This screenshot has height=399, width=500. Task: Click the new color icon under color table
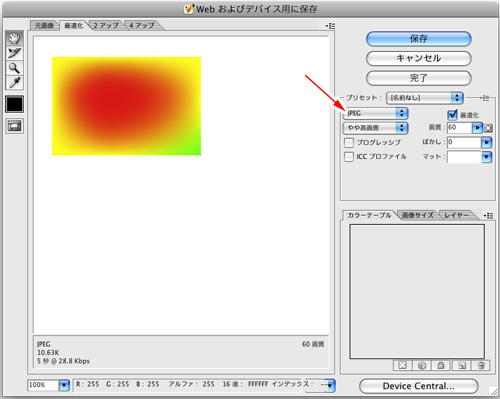[x=461, y=365]
